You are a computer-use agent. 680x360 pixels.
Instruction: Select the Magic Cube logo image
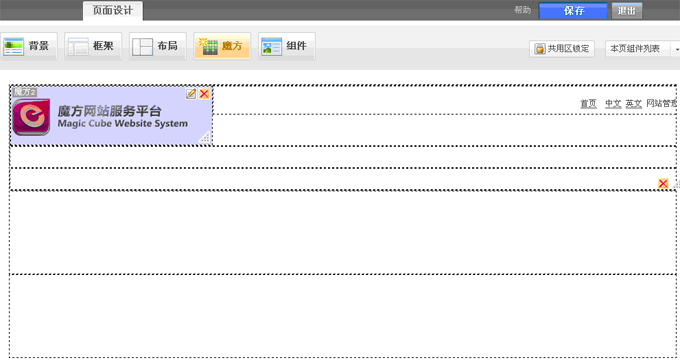pos(31,117)
